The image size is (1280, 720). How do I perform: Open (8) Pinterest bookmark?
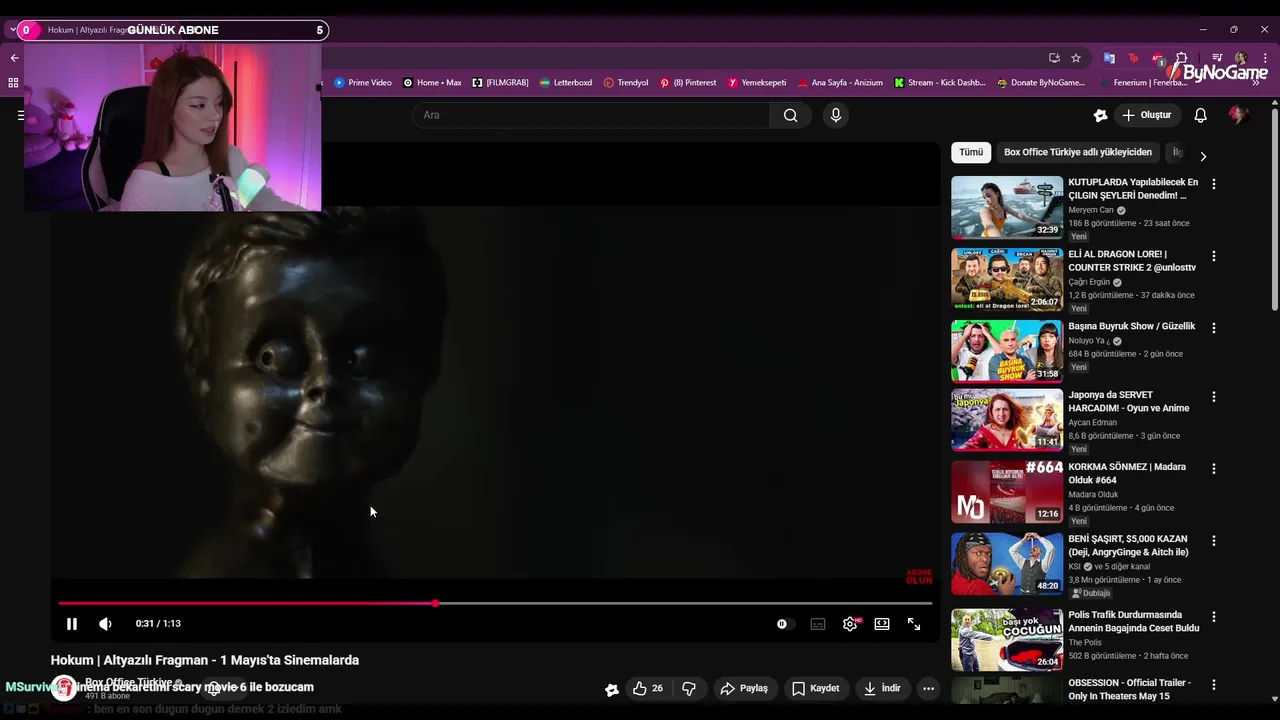pyautogui.click(x=688, y=83)
